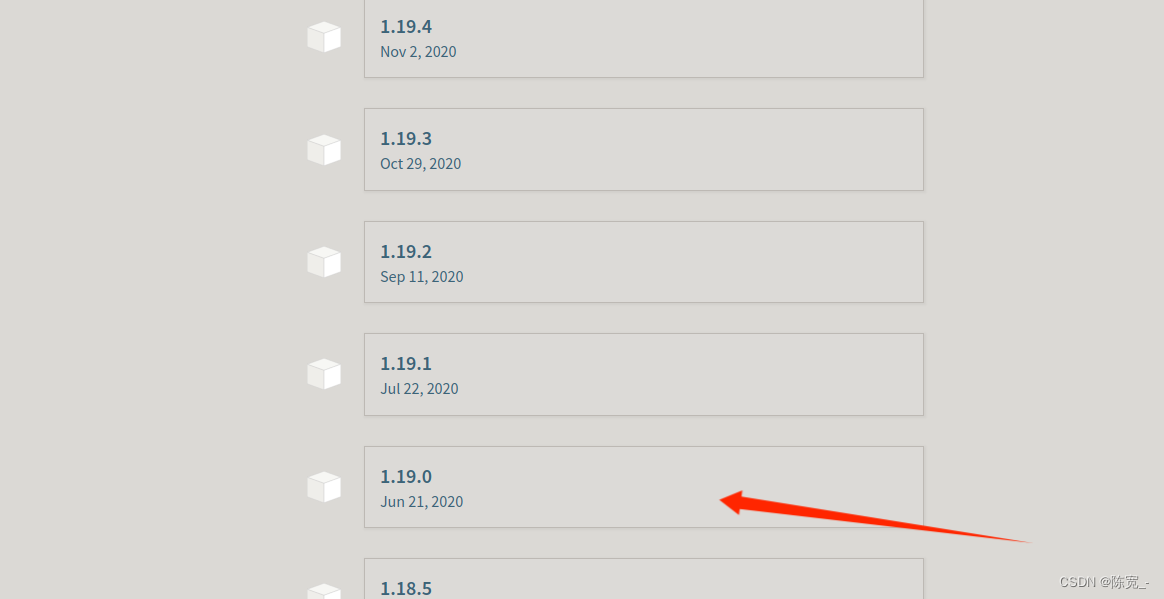Click the Nov 2, 2020 date
Viewport: 1164px width, 599px height.
[x=419, y=52]
